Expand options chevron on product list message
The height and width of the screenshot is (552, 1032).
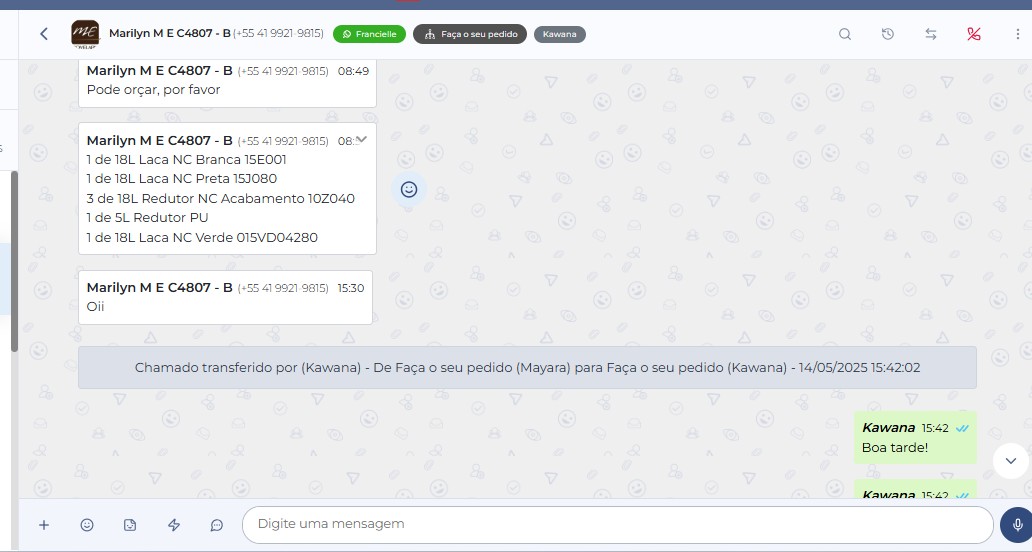click(362, 139)
